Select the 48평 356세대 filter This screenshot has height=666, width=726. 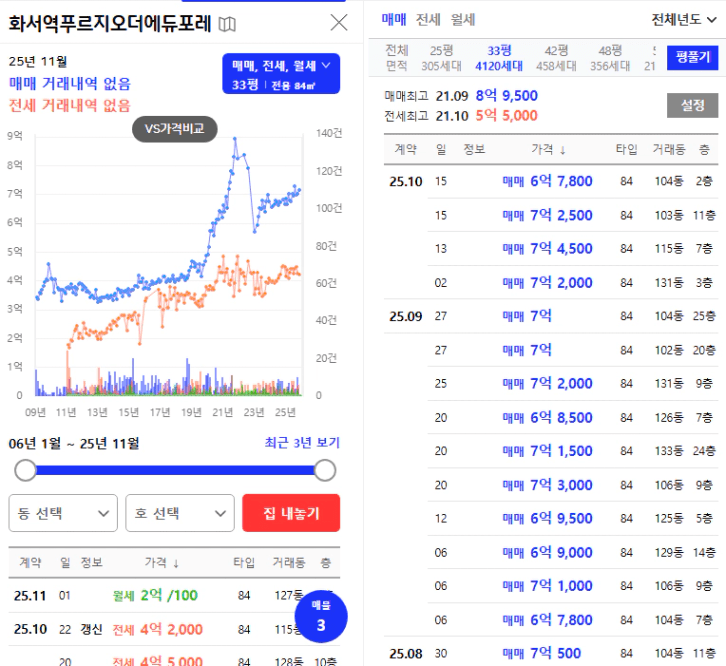point(610,58)
